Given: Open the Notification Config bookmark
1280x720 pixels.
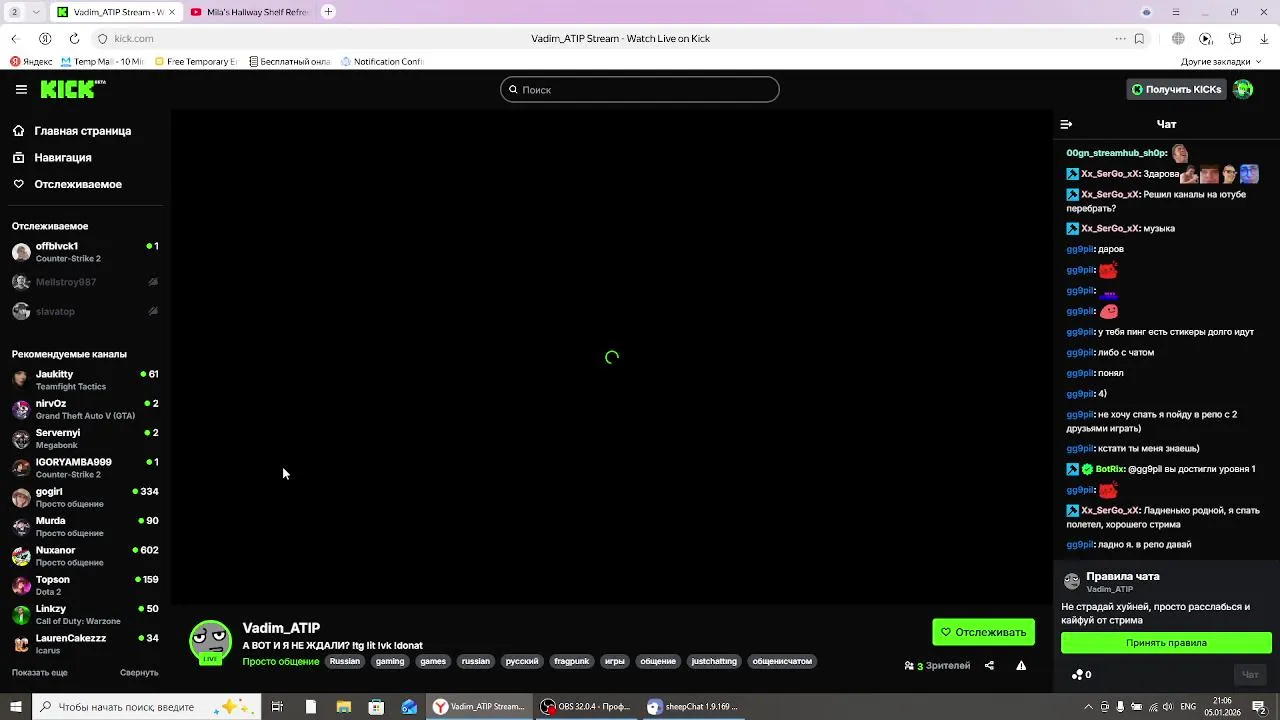Looking at the screenshot, I should click(x=382, y=61).
